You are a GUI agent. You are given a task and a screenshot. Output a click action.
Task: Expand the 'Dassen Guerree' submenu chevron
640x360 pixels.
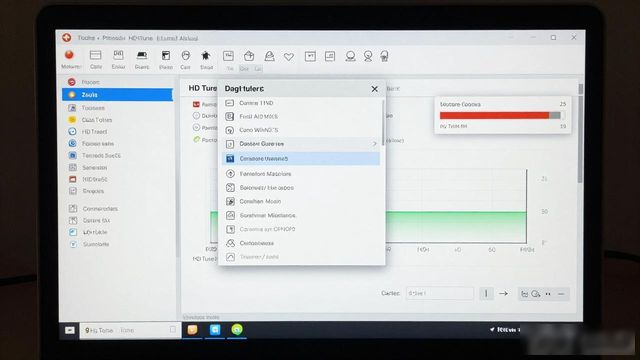pyautogui.click(x=374, y=144)
